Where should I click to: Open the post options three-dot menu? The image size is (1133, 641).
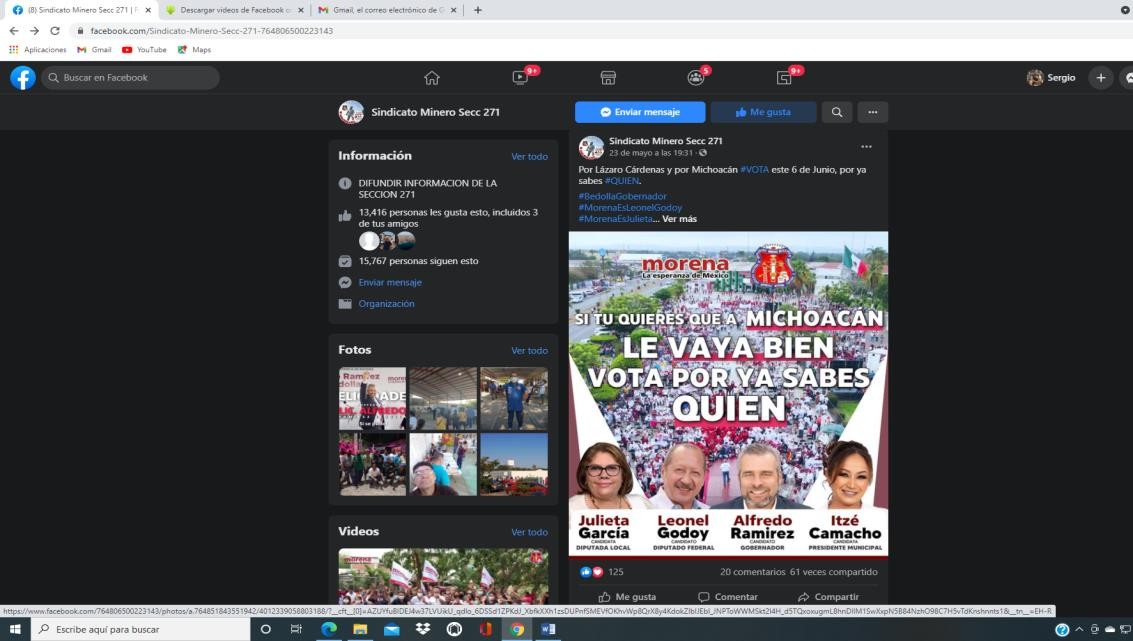tap(866, 147)
